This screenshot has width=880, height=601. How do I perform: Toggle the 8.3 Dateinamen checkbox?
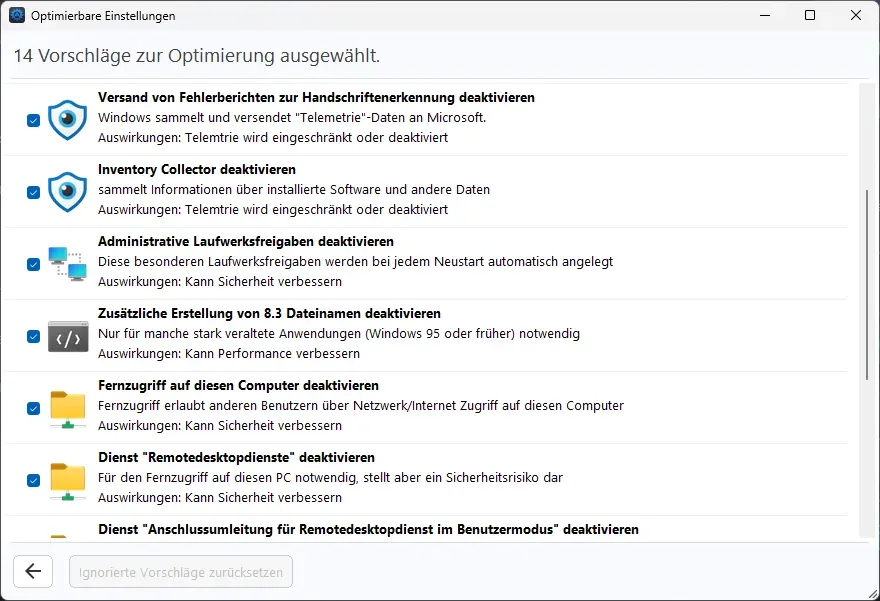pyautogui.click(x=34, y=336)
